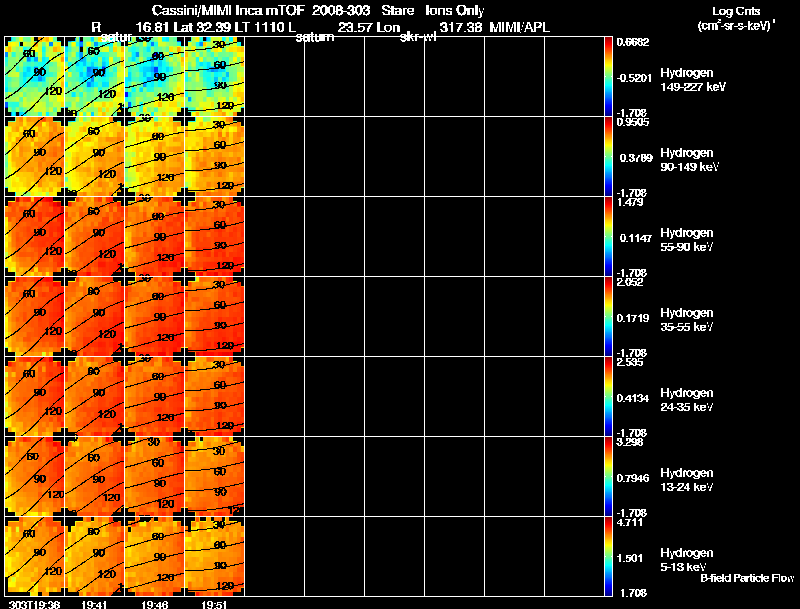This screenshot has height=609, width=800.
Task: Click the 'MIMI/APL' text in header
Action: pyautogui.click(x=519, y=28)
